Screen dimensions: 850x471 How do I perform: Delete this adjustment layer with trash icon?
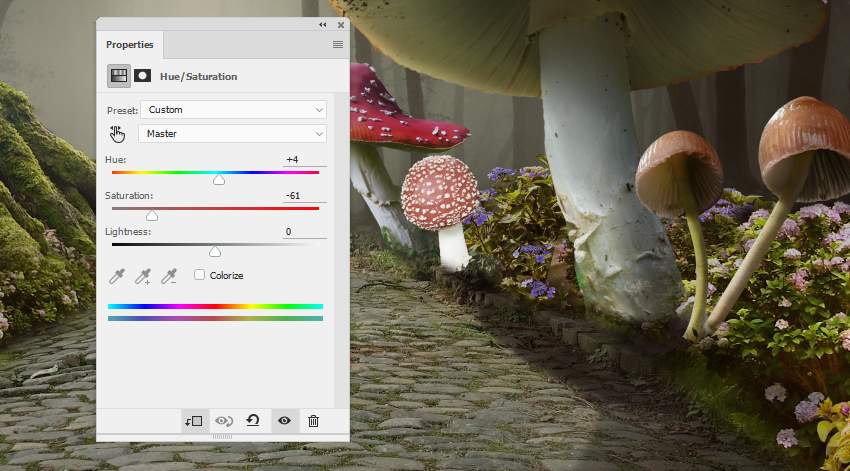(313, 421)
